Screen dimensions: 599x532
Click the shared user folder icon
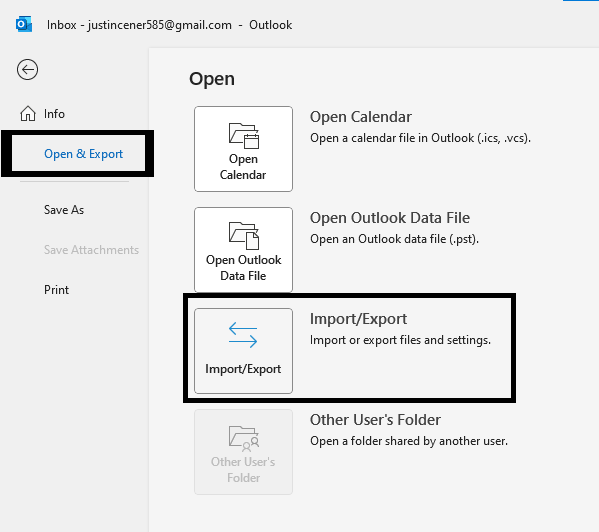pos(244,439)
